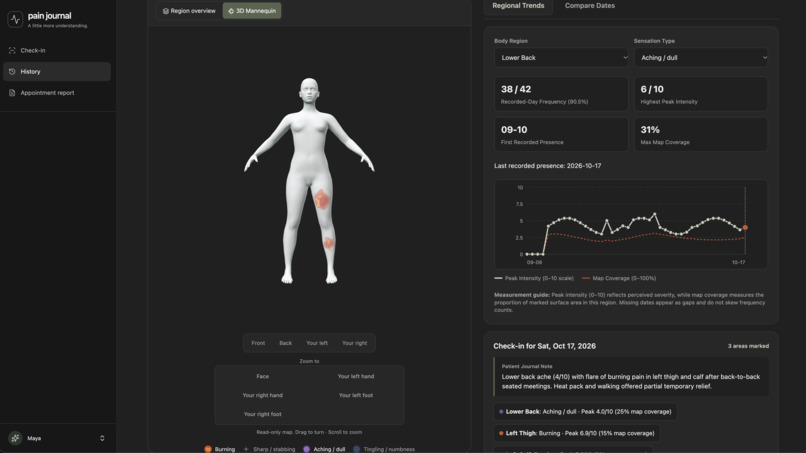The width and height of the screenshot is (806, 453).
Task: Click the Patient Journal Note text
Action: click(x=631, y=382)
